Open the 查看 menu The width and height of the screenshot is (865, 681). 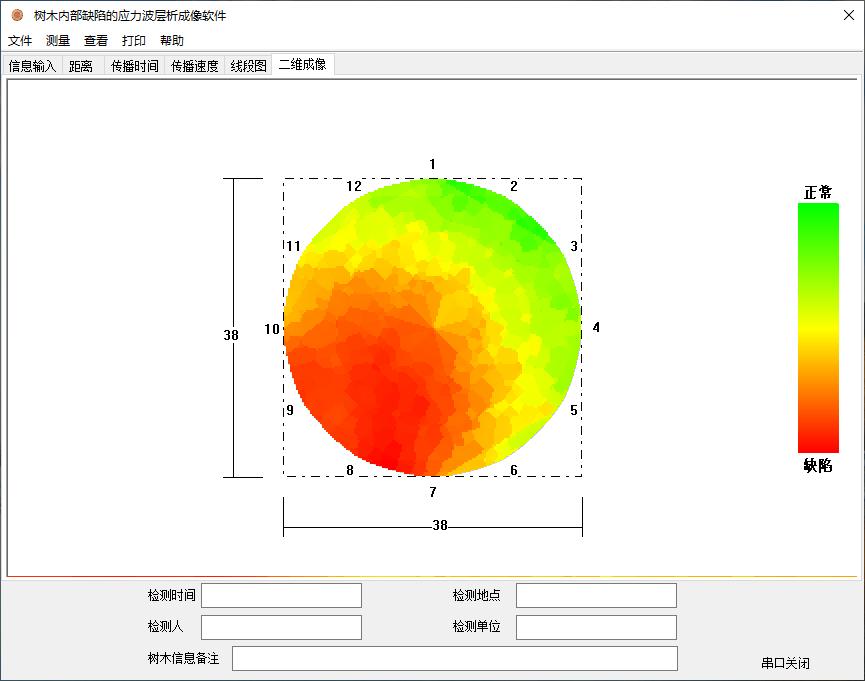[96, 41]
